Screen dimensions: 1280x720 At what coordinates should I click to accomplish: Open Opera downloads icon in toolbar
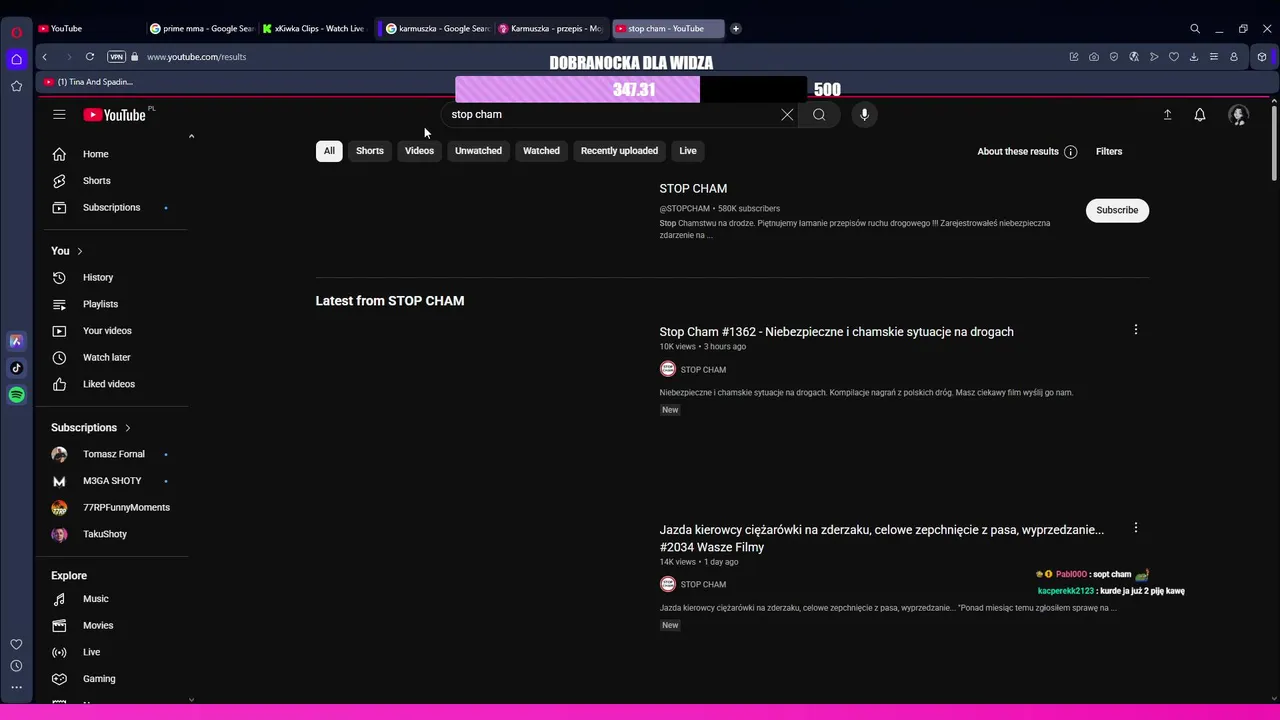1194,57
